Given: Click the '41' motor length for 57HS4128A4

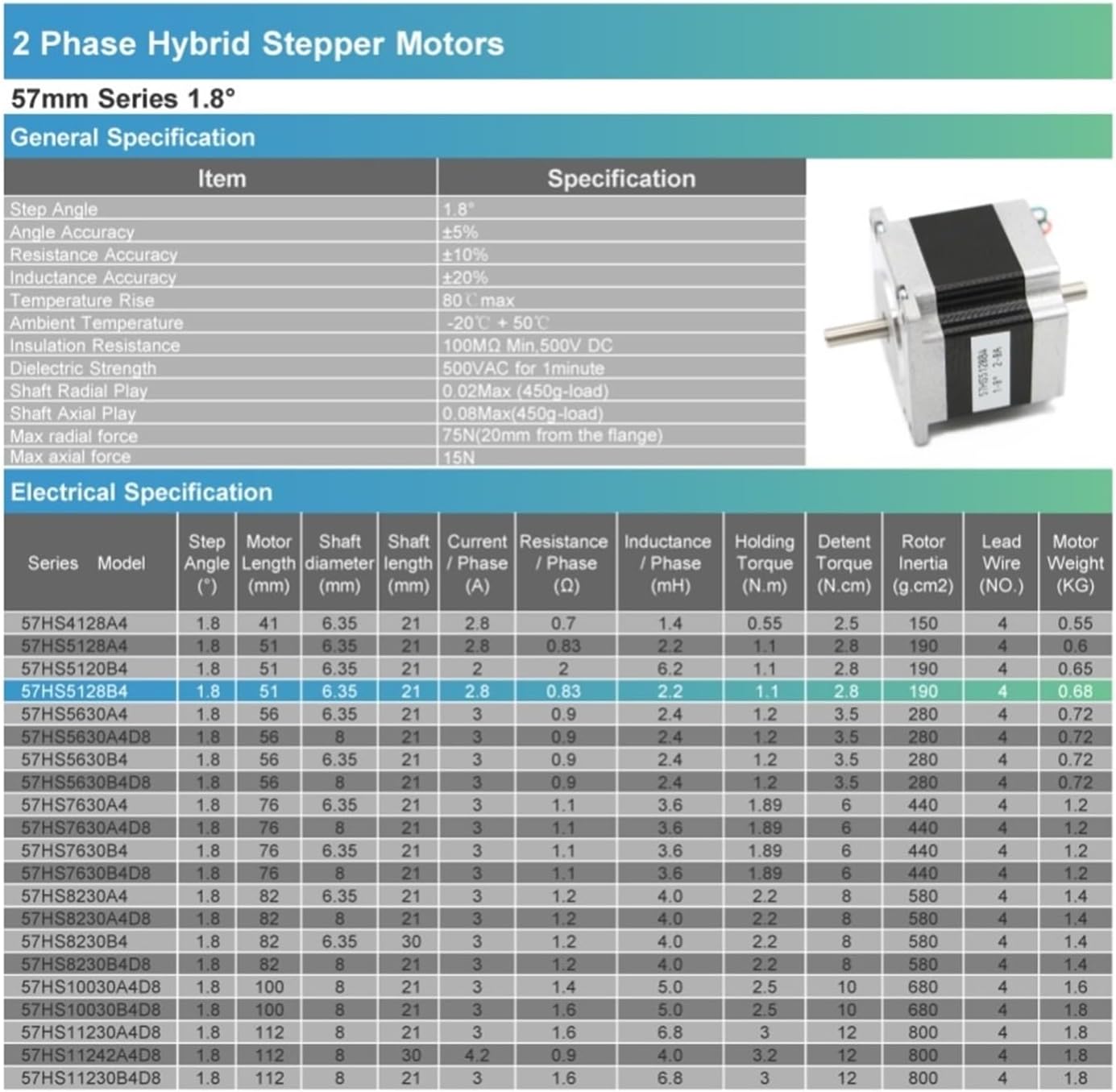Looking at the screenshot, I should [268, 623].
